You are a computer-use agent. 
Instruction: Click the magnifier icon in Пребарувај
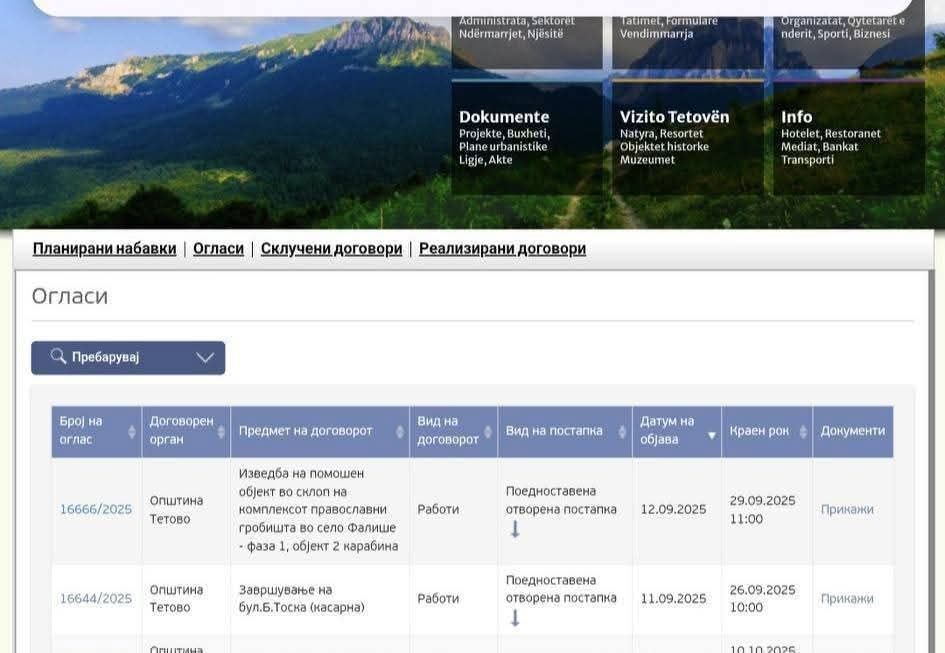58,357
